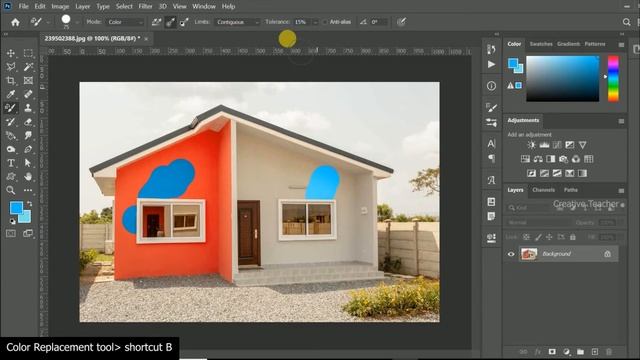
Task: Hide the Background layer with eye icon
Action: 511,254
